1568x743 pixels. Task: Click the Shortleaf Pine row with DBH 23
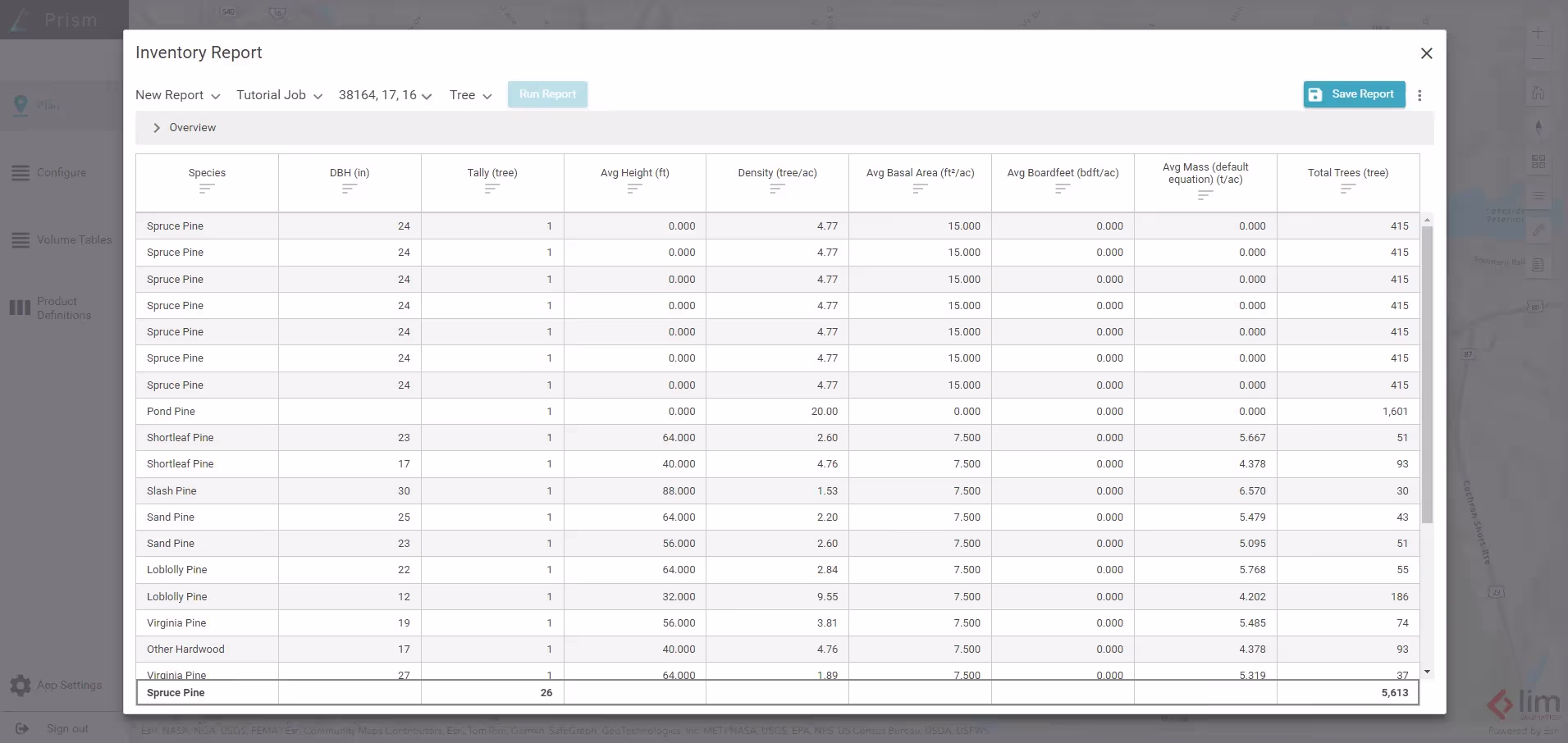[778, 438]
